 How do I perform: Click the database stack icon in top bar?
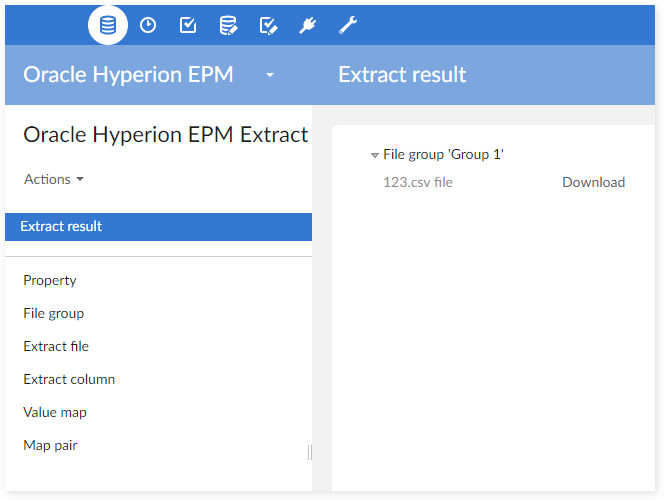click(x=108, y=25)
